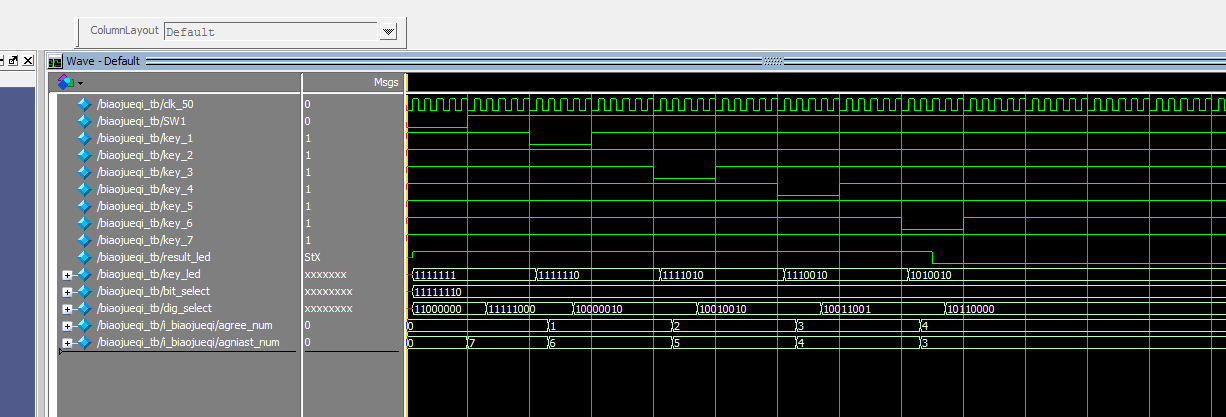Screen dimensions: 1226x417
Task: Click the StX value of result_led
Action: (312, 257)
